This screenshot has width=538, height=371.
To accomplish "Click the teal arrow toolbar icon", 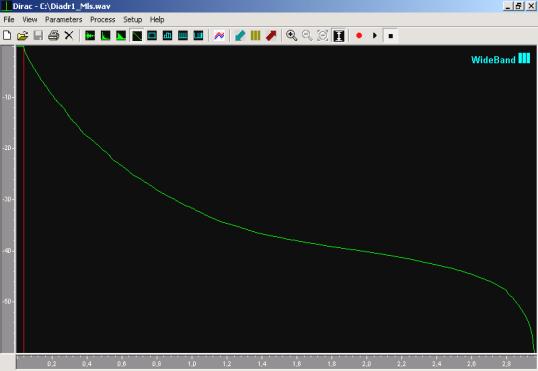I will click(240, 35).
